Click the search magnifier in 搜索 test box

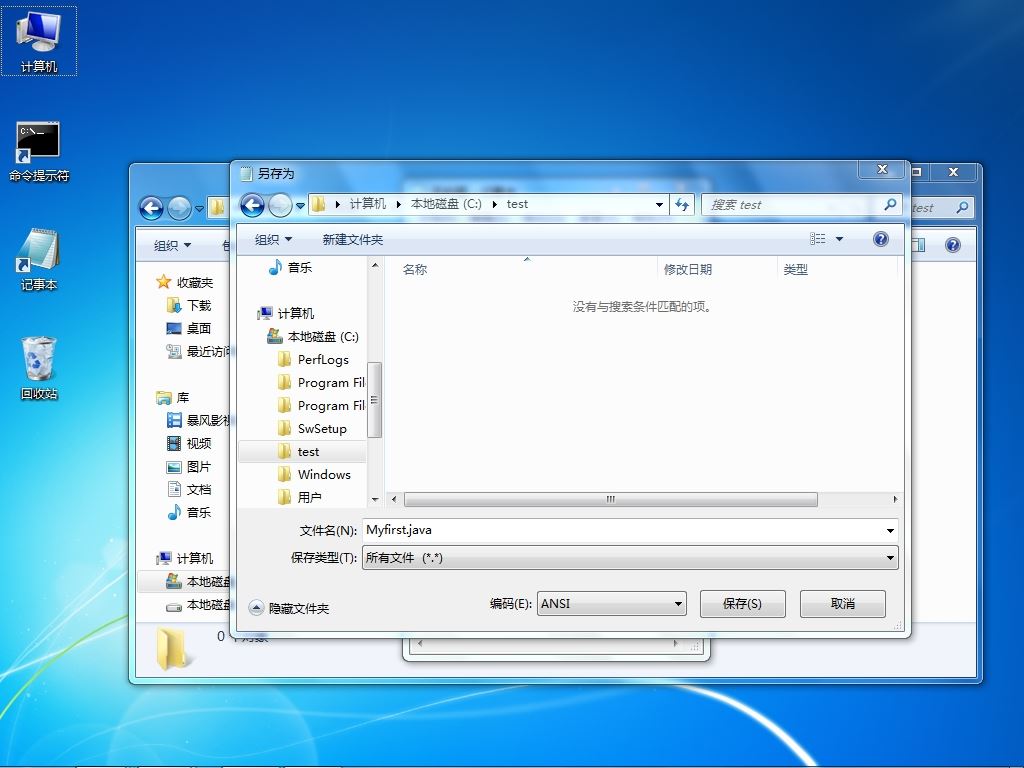[889, 204]
